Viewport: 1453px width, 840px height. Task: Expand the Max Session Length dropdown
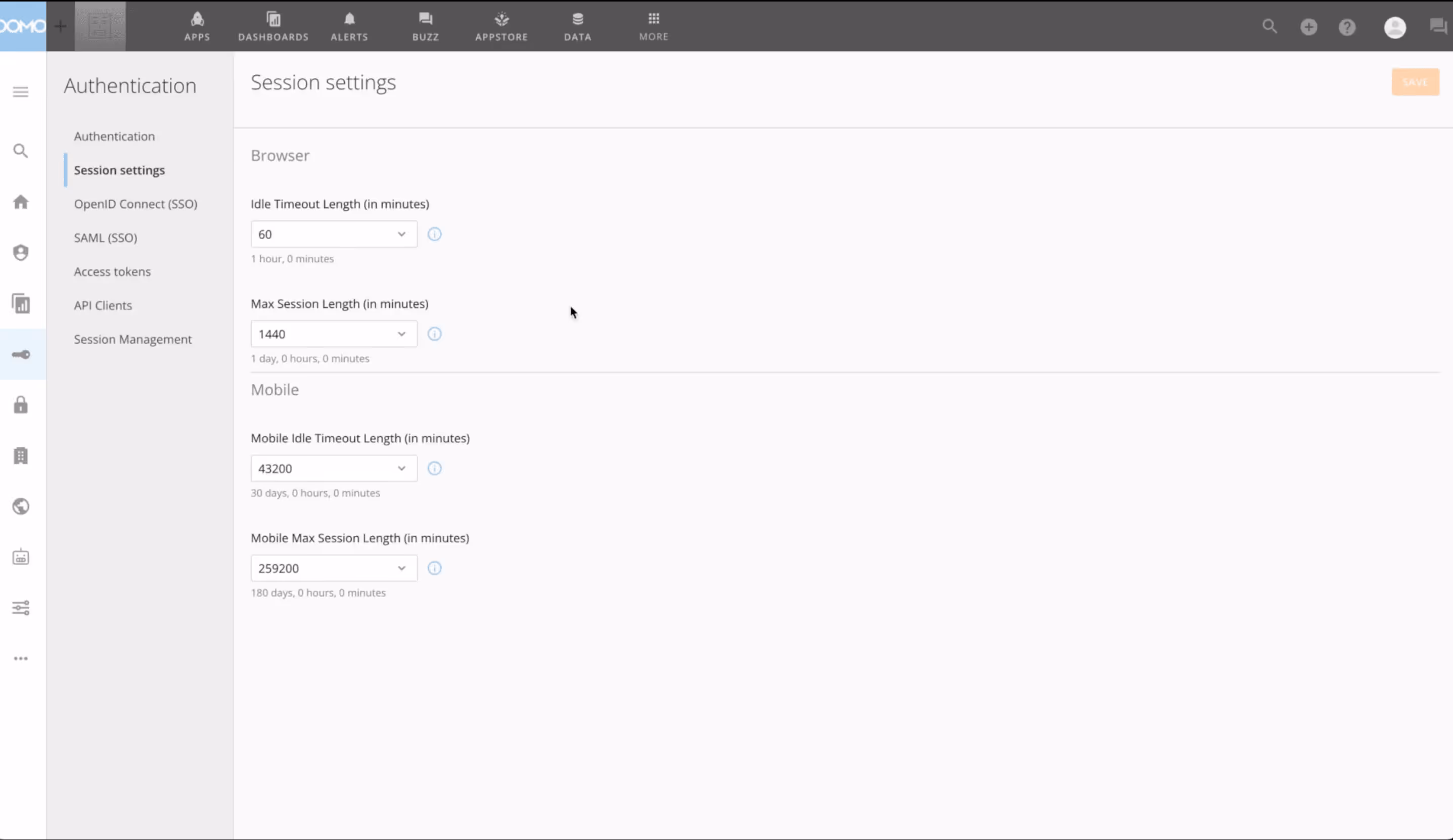pos(334,334)
